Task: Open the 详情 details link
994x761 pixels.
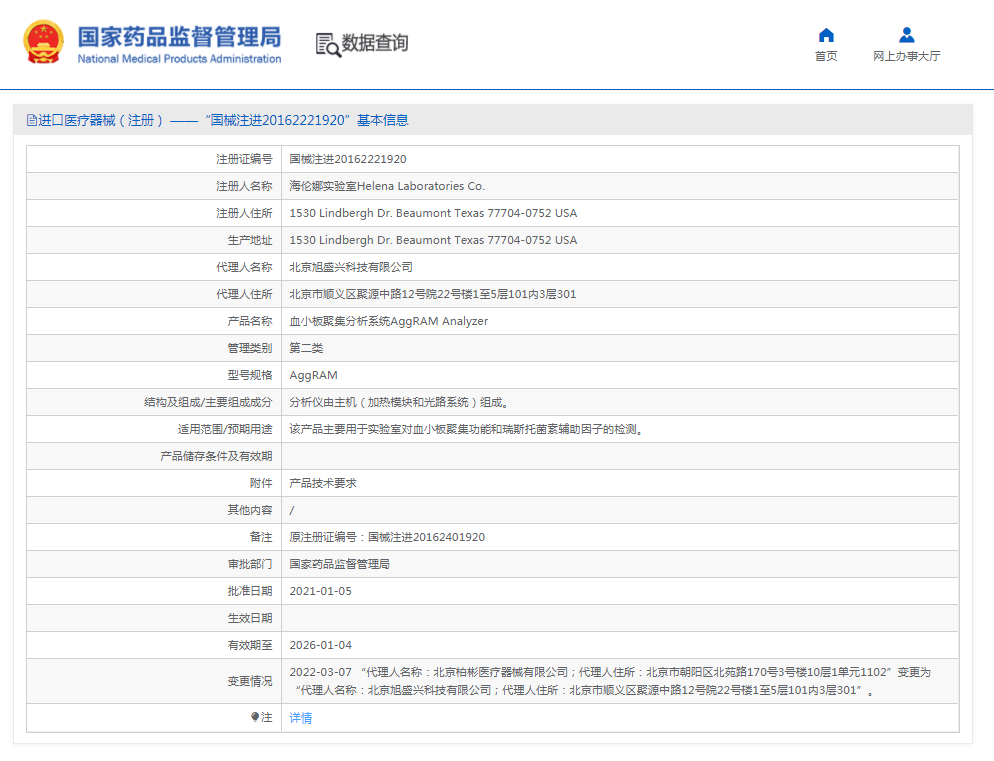Action: (299, 718)
